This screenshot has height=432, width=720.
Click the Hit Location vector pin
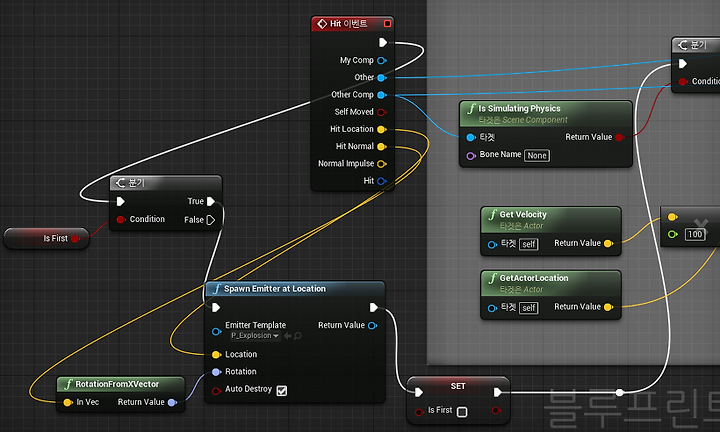click(382, 129)
